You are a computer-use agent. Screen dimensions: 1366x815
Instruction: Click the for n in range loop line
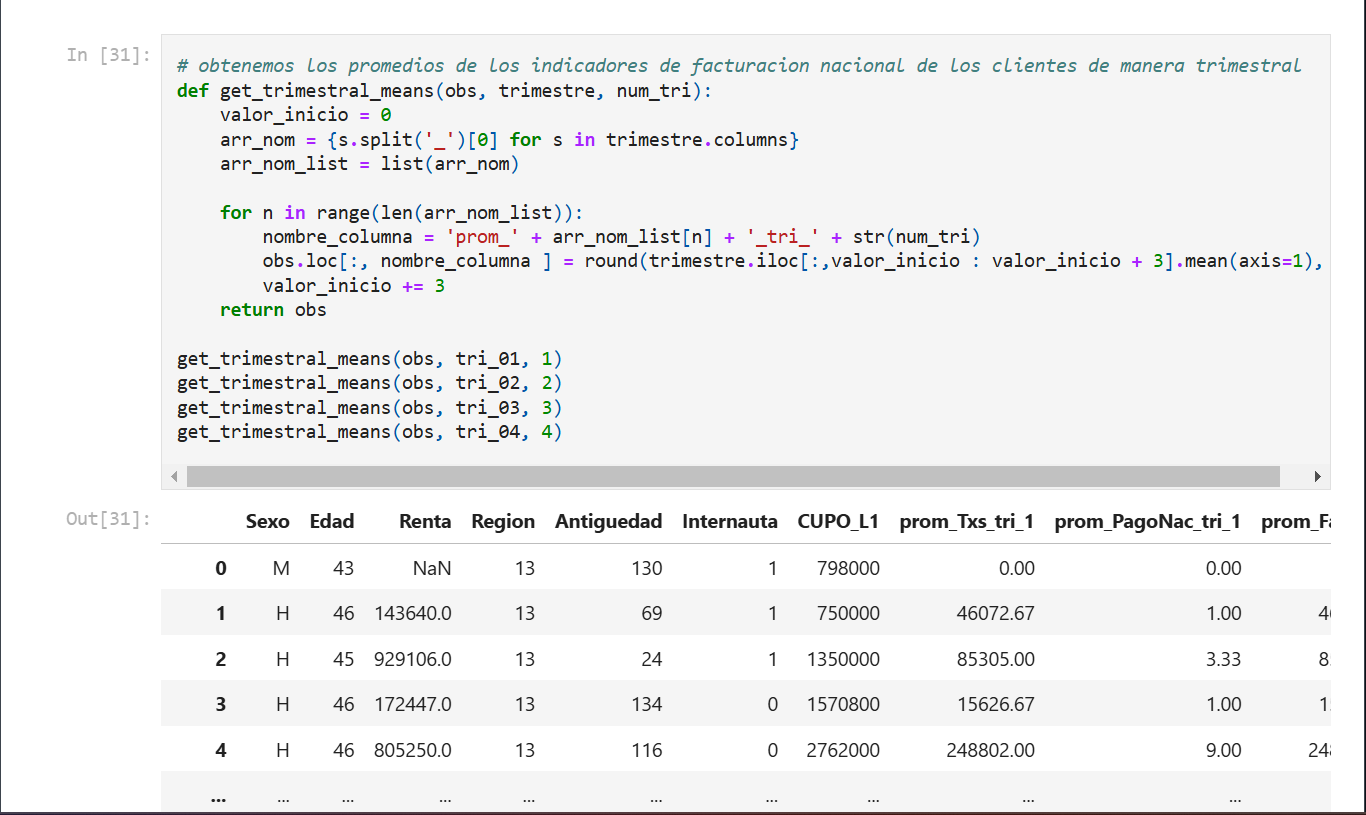click(401, 213)
